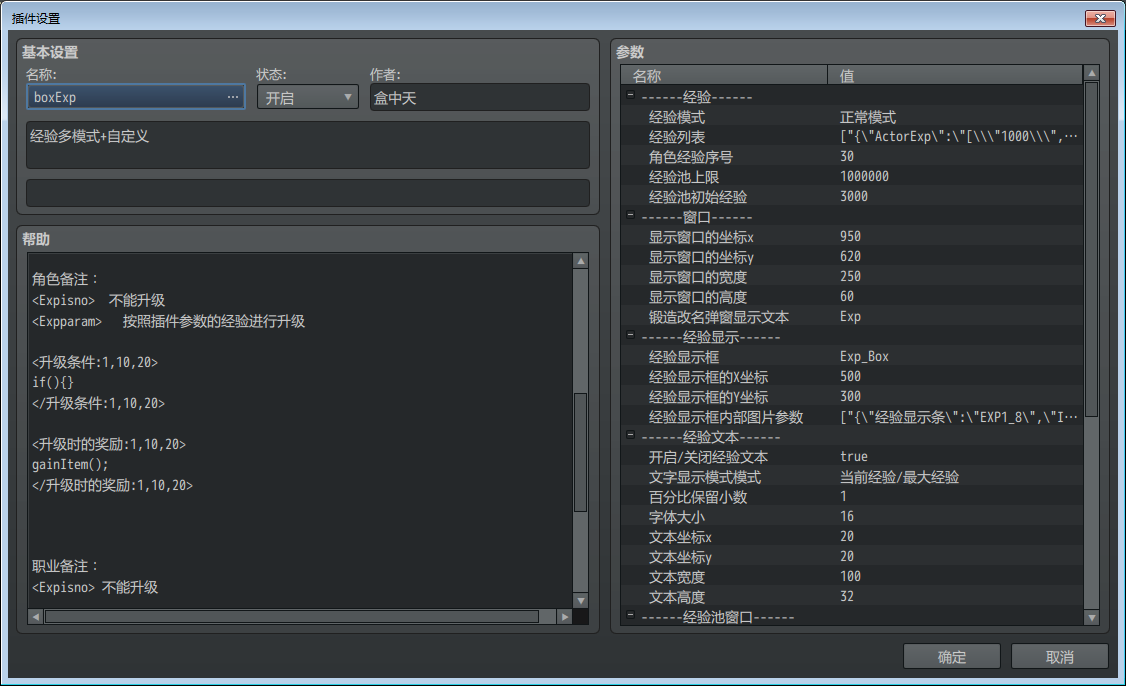Click the value true

854,456
